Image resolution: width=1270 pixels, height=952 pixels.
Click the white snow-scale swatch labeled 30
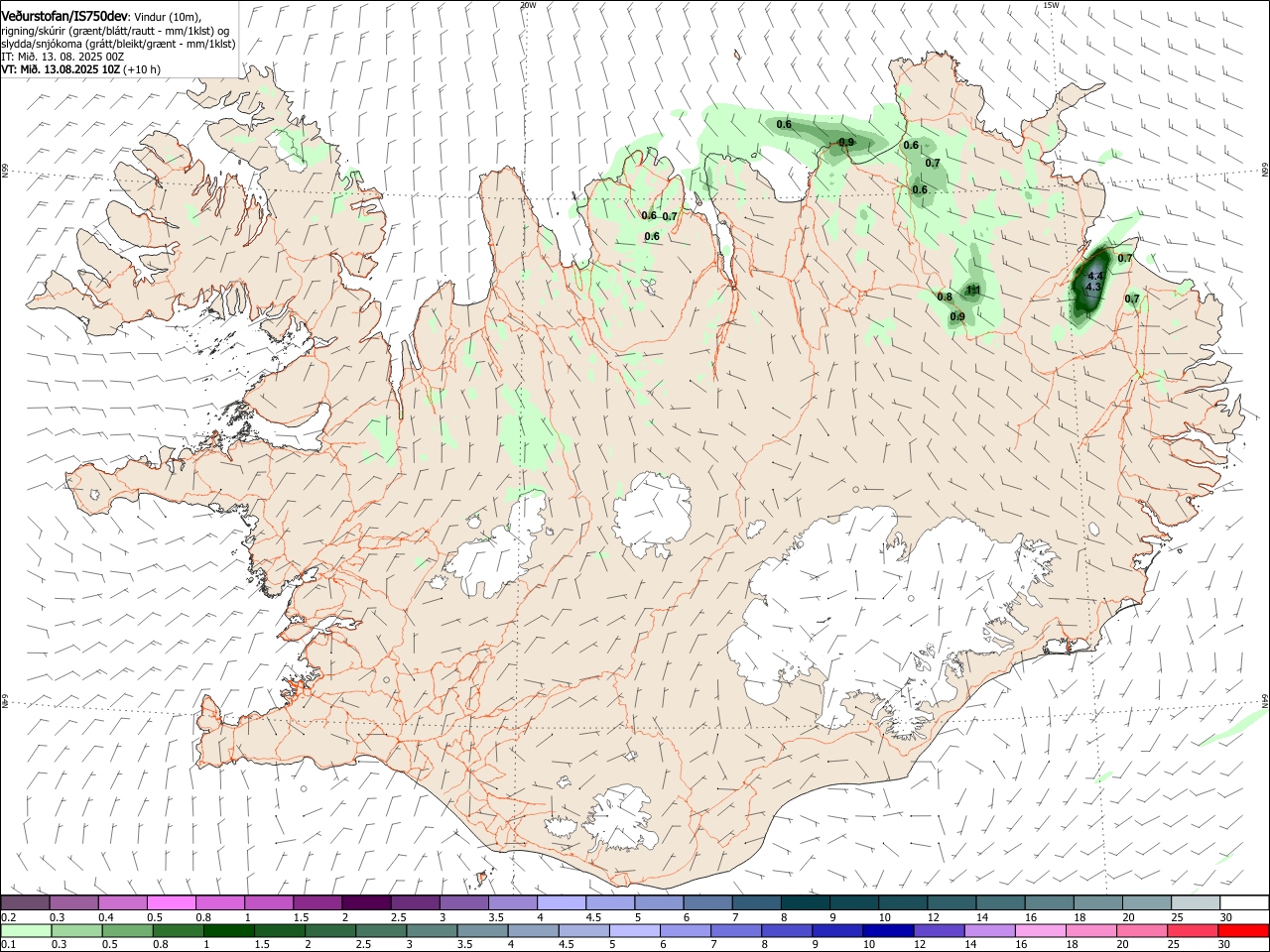click(1244, 902)
